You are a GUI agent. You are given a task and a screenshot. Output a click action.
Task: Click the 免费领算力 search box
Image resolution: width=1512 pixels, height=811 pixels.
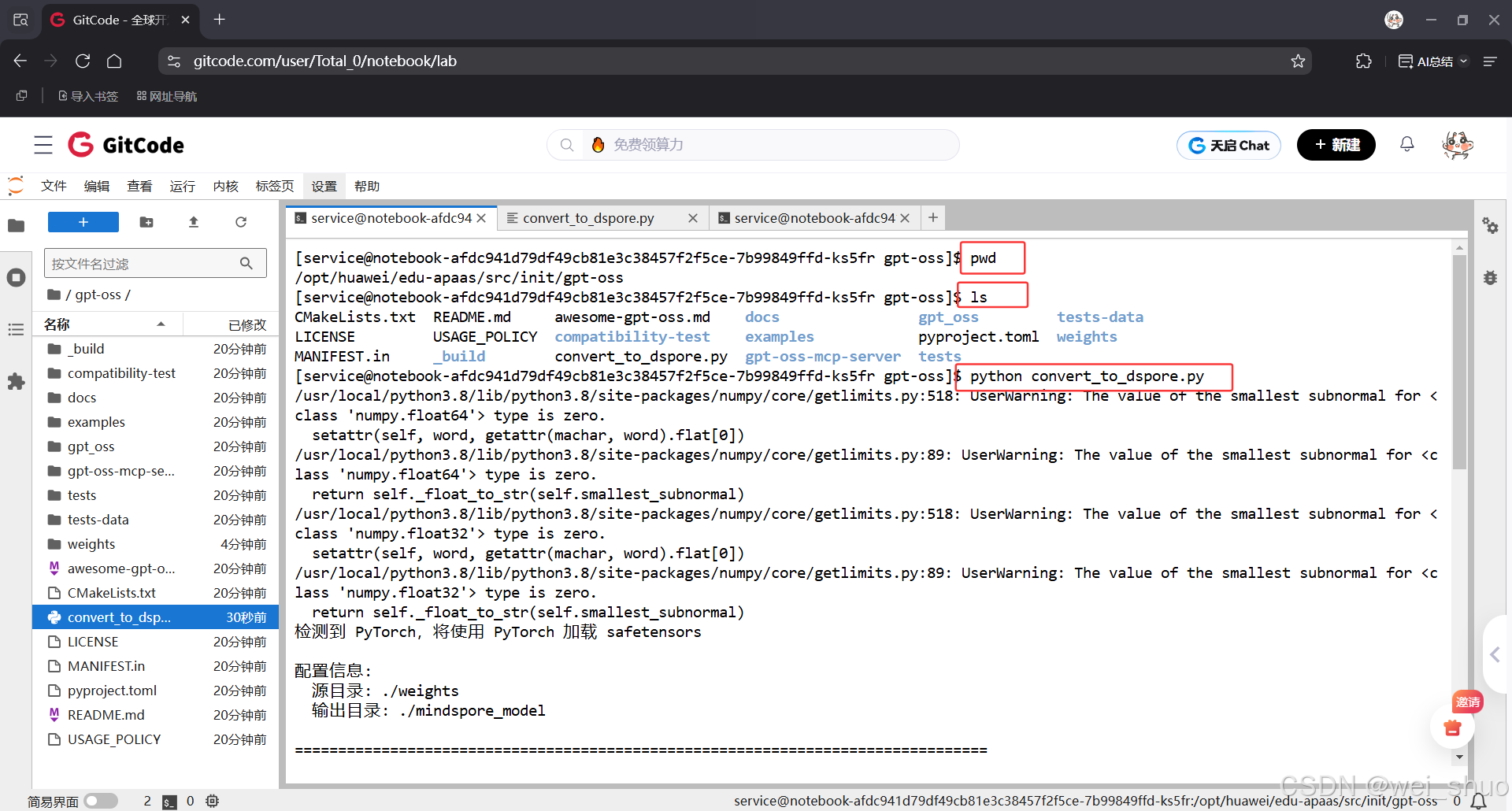753,145
